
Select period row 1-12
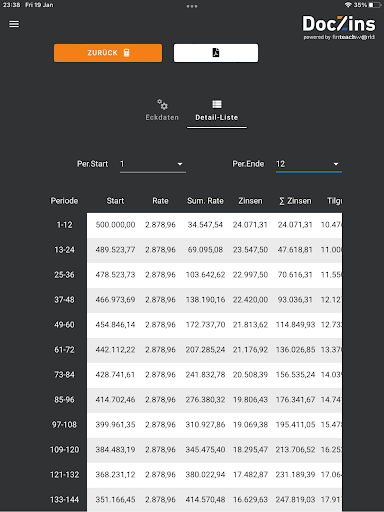pos(64,225)
